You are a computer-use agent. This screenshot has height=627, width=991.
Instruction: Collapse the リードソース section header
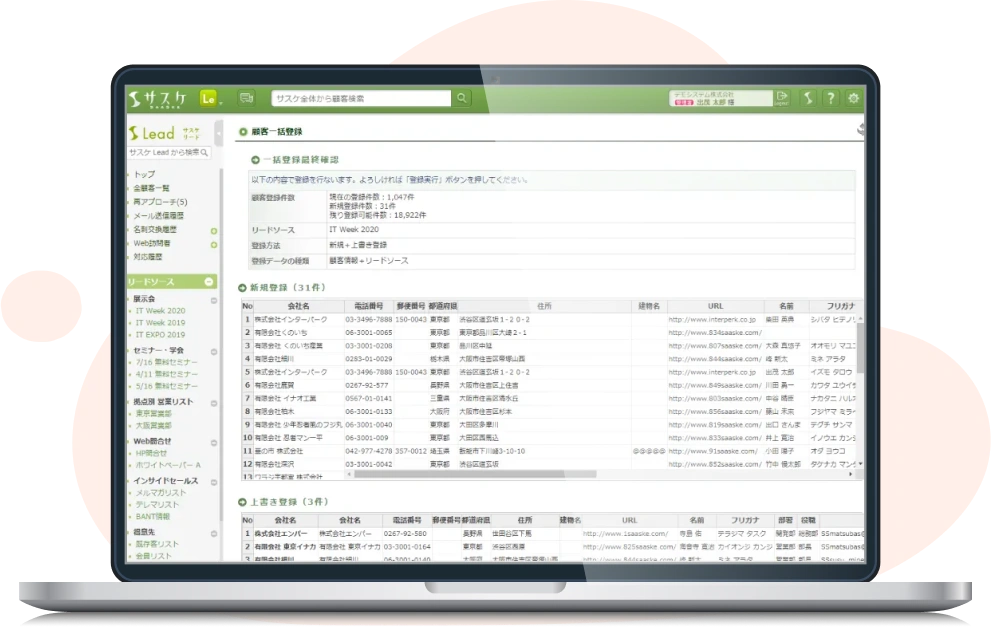[x=209, y=282]
